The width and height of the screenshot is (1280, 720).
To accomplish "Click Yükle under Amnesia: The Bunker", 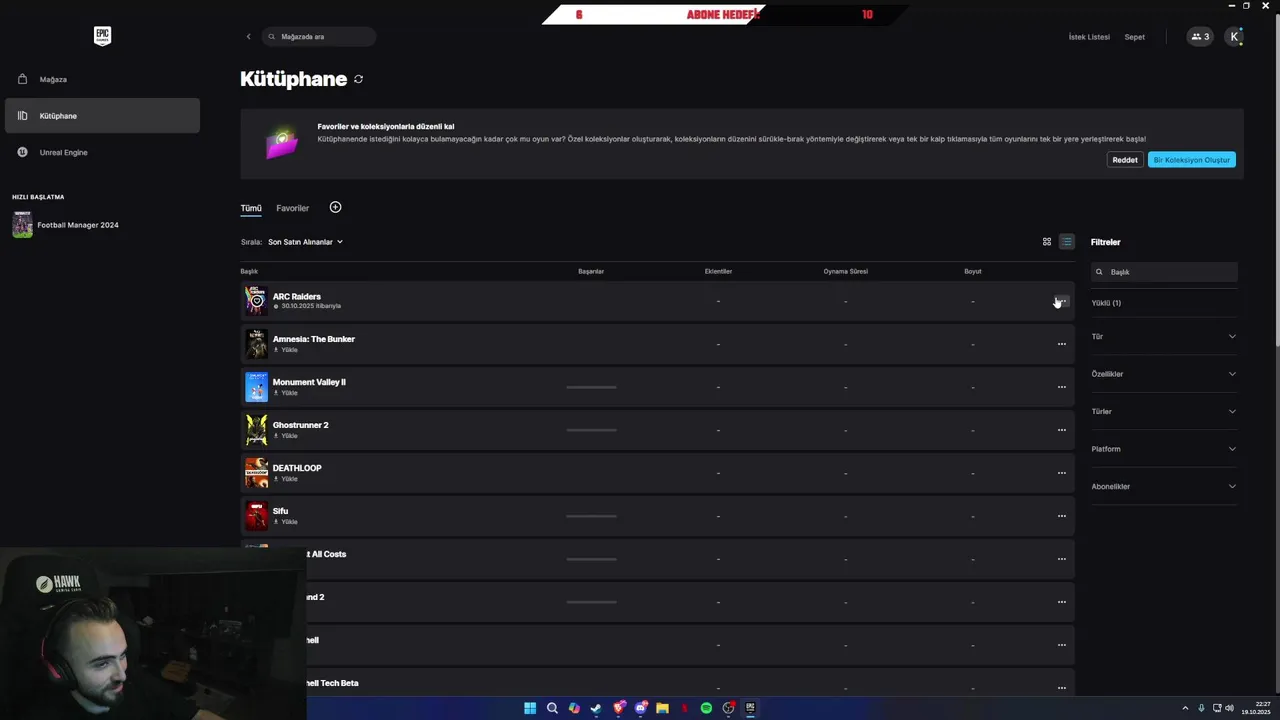I will pos(286,350).
